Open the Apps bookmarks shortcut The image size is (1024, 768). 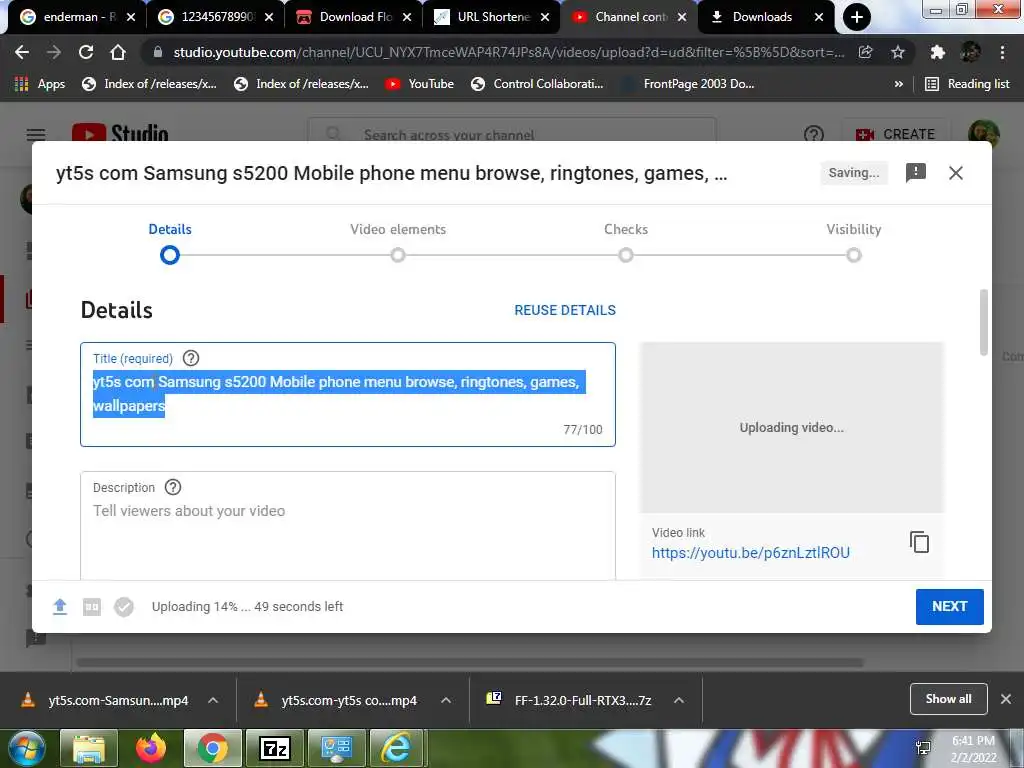pos(39,84)
